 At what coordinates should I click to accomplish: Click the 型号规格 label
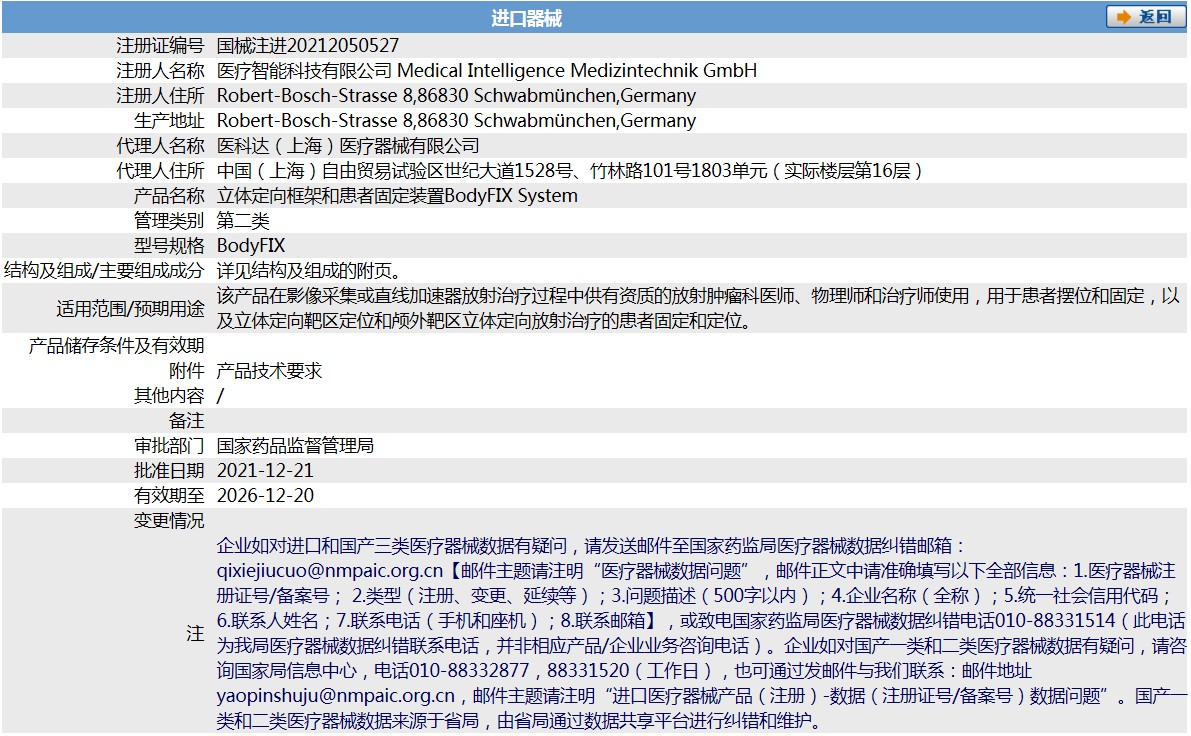(x=169, y=246)
